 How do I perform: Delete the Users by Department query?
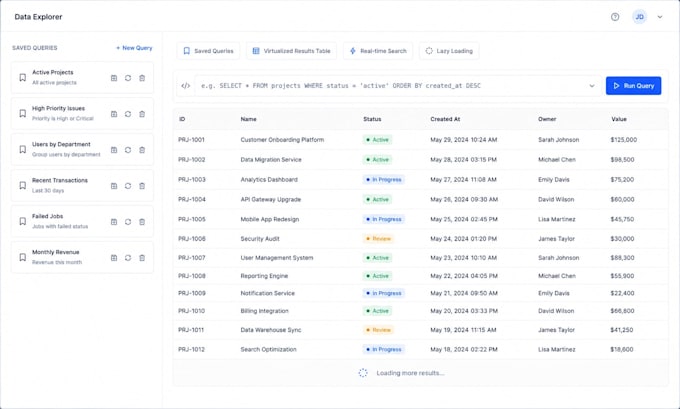142,150
